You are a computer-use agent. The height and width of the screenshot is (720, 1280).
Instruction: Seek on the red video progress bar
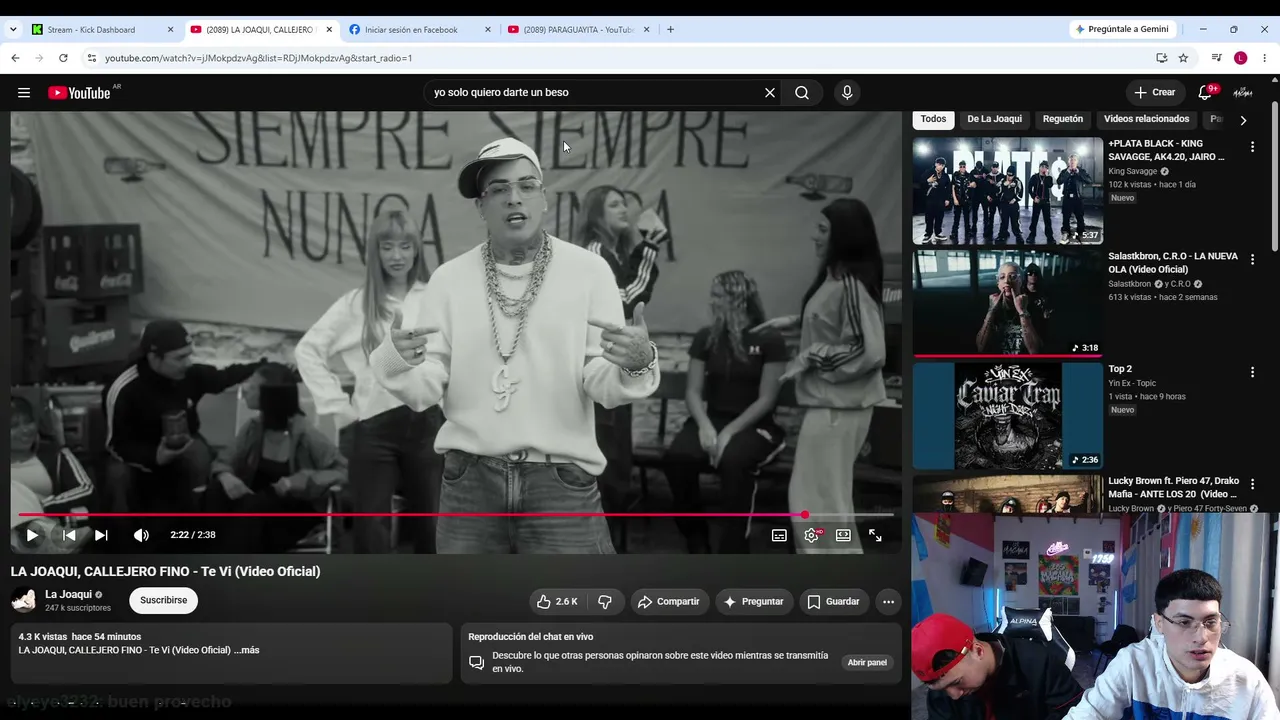click(456, 515)
